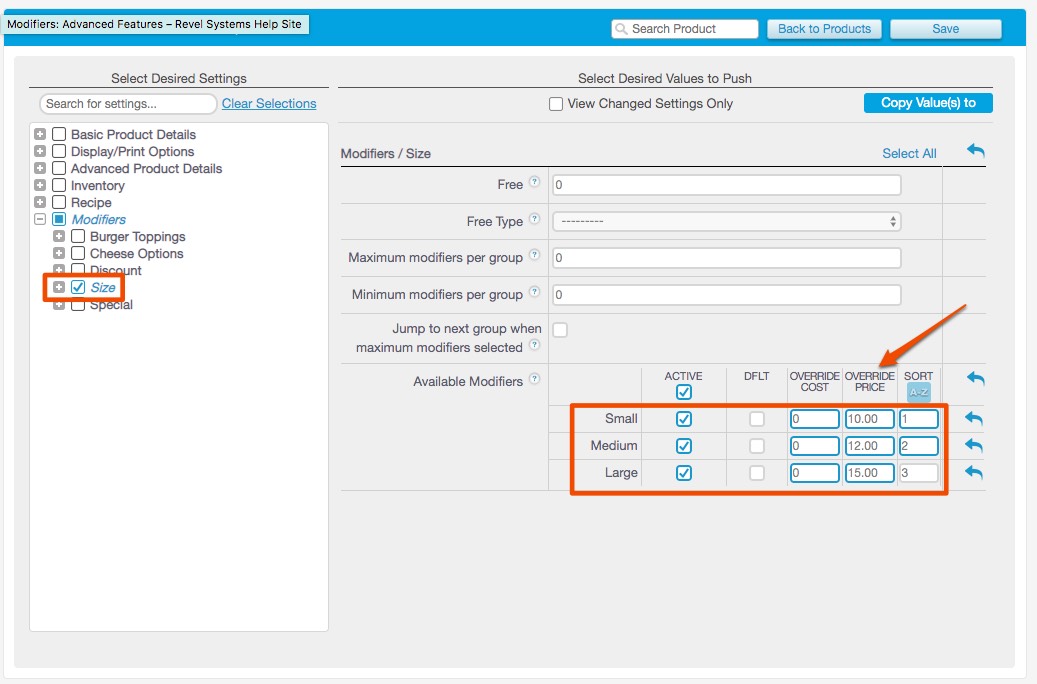Click help icon beside Maximum modifiers per group
Image resolution: width=1037 pixels, height=684 pixels.
534,256
